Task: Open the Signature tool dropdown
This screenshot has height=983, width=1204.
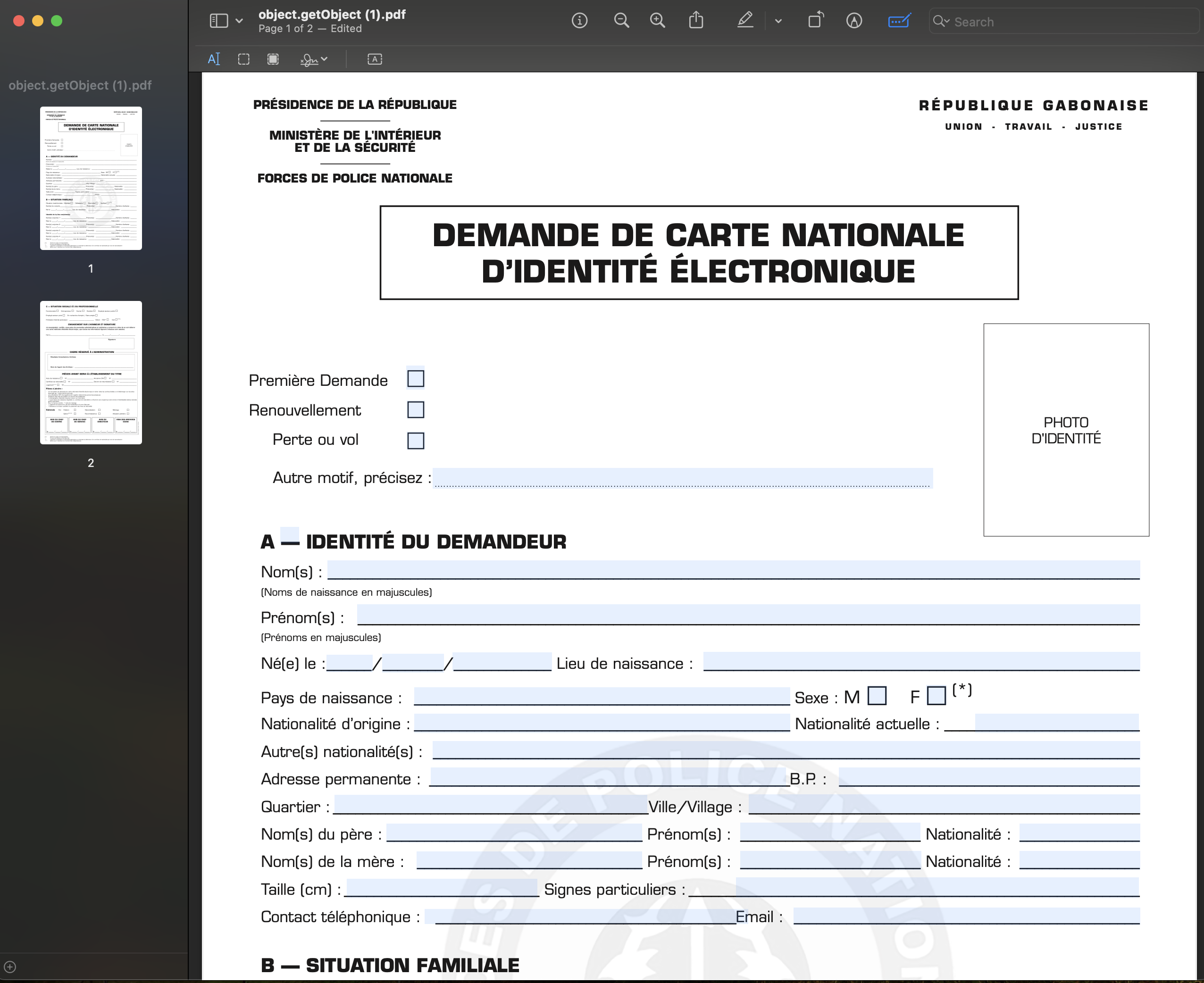Action: 313,59
